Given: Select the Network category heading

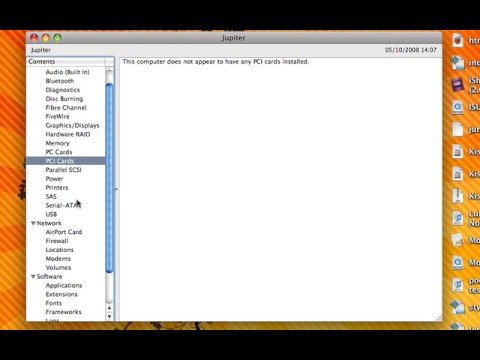Looking at the screenshot, I should (x=49, y=223).
